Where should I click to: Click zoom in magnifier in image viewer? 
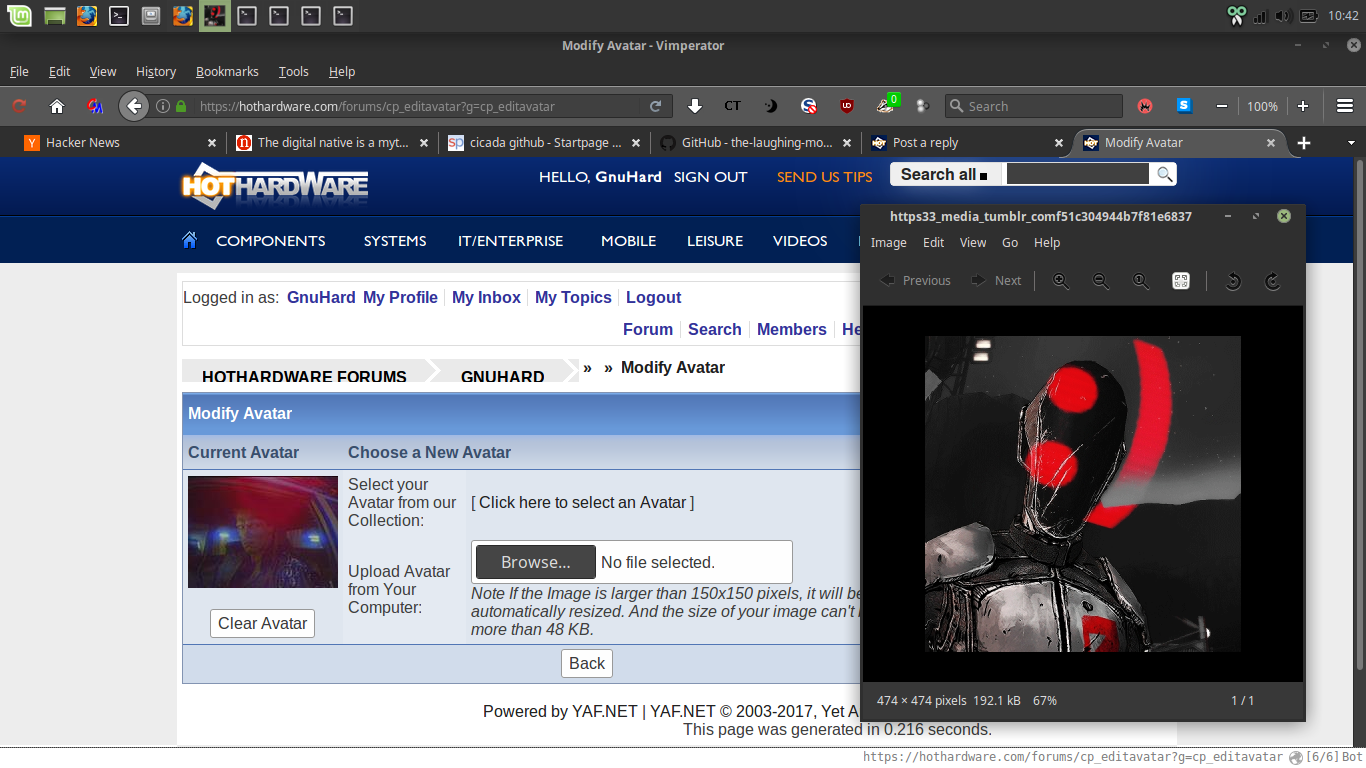[x=1061, y=281]
